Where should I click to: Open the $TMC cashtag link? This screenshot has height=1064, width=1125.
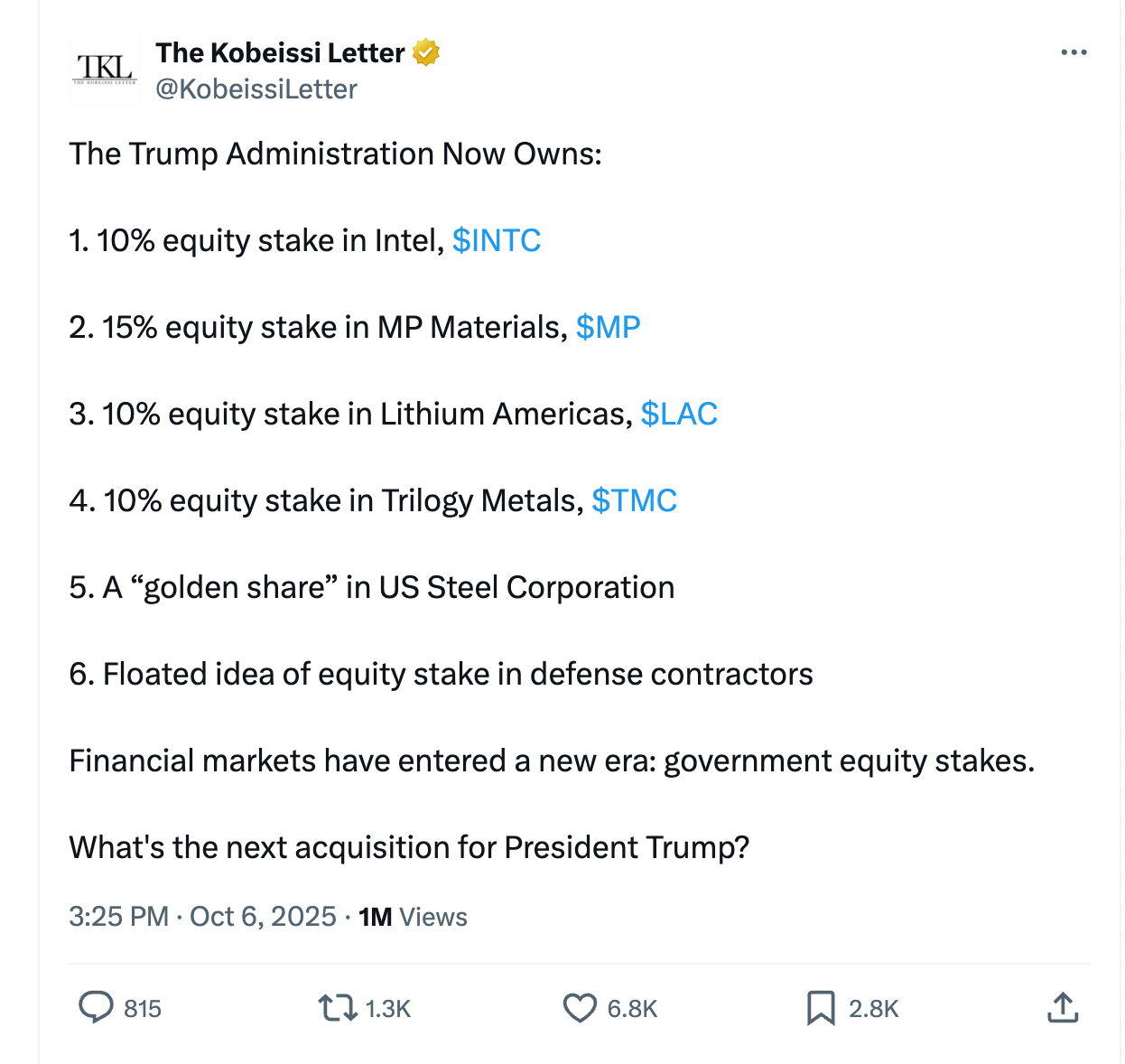[634, 500]
